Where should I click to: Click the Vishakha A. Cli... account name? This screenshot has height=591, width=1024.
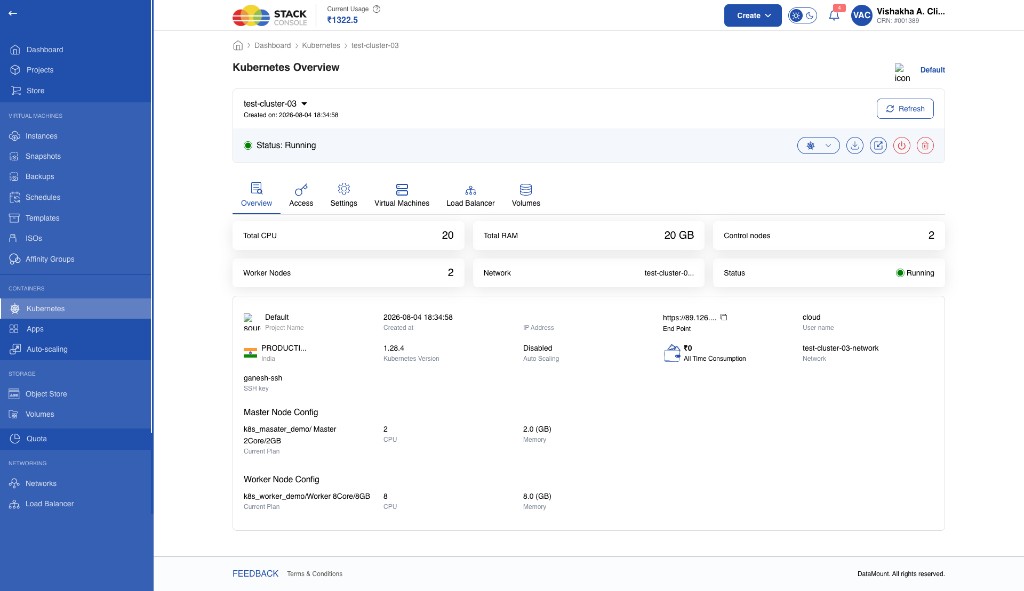[x=910, y=11]
